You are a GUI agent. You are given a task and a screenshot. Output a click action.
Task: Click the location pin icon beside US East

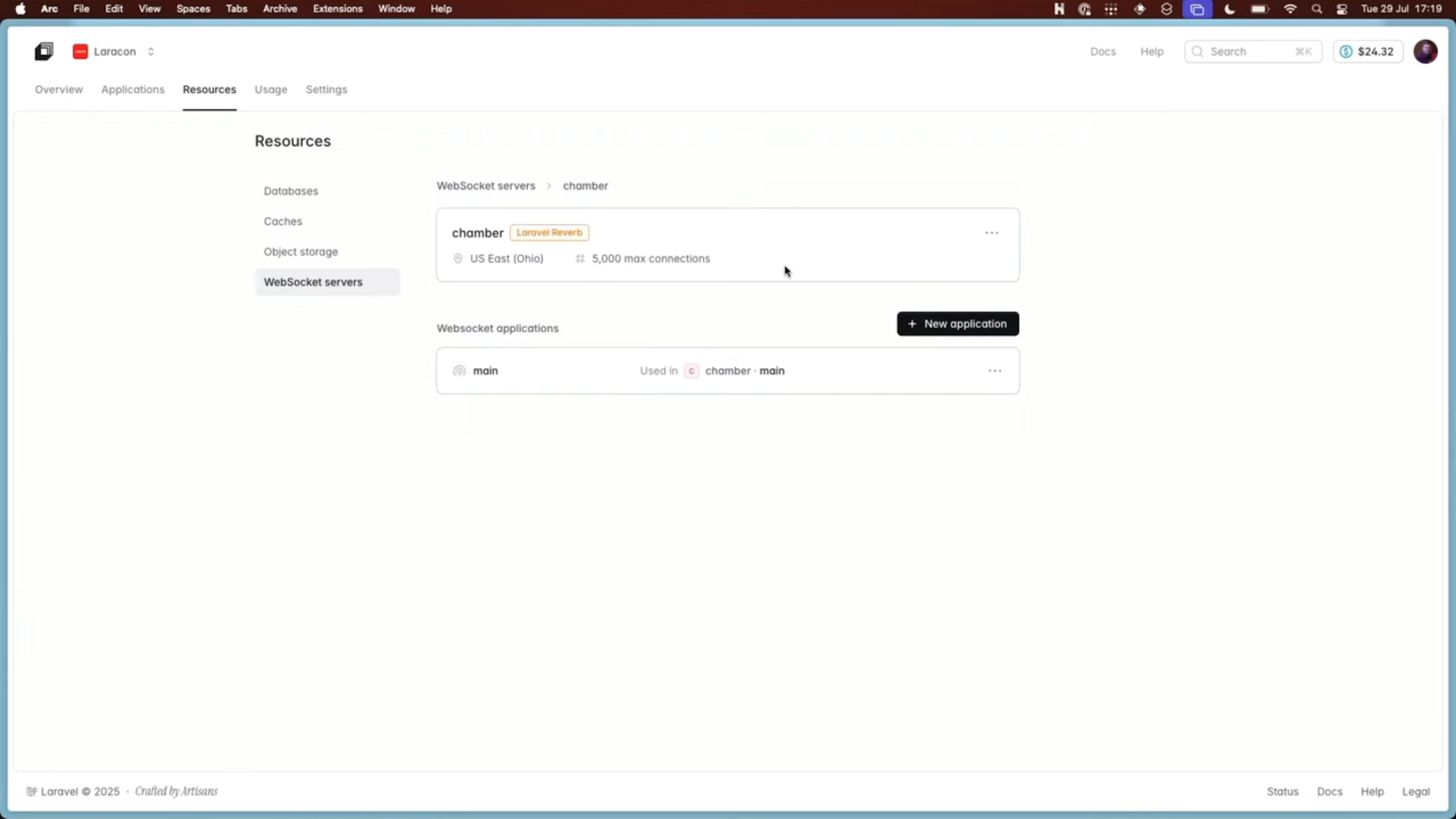pos(457,259)
